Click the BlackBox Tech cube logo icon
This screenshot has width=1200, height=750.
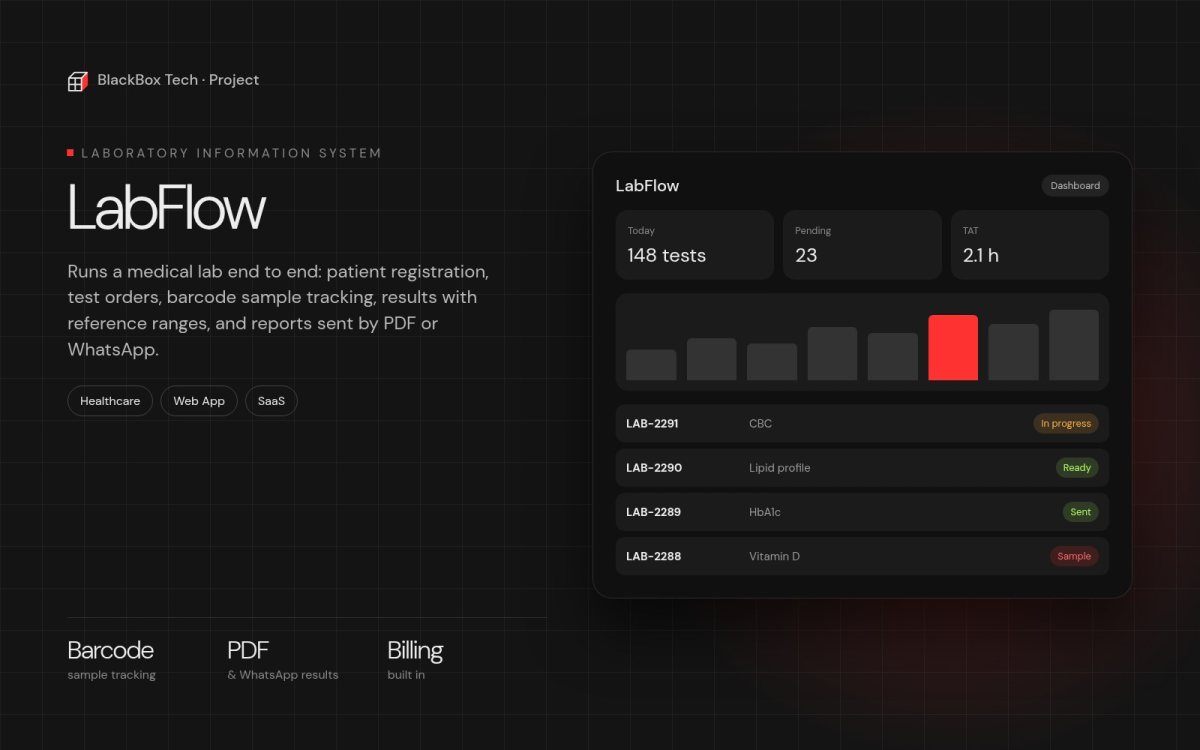[x=78, y=81]
